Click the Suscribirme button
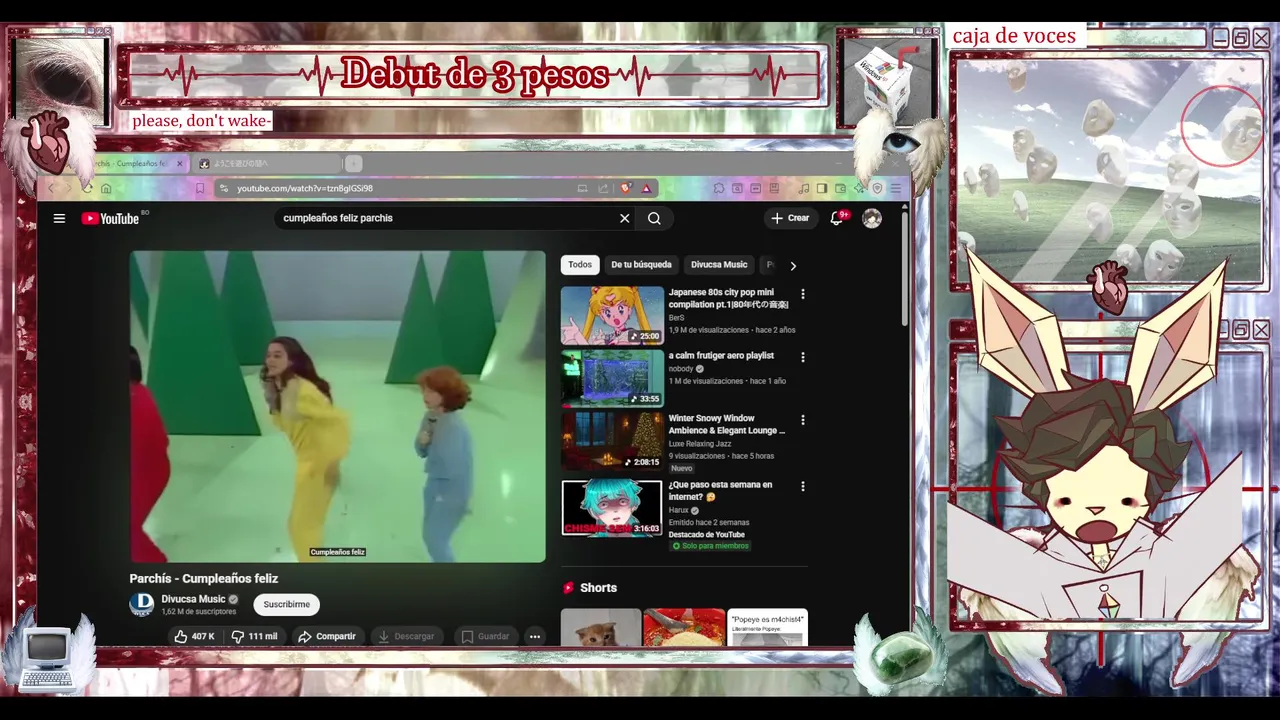 point(287,604)
